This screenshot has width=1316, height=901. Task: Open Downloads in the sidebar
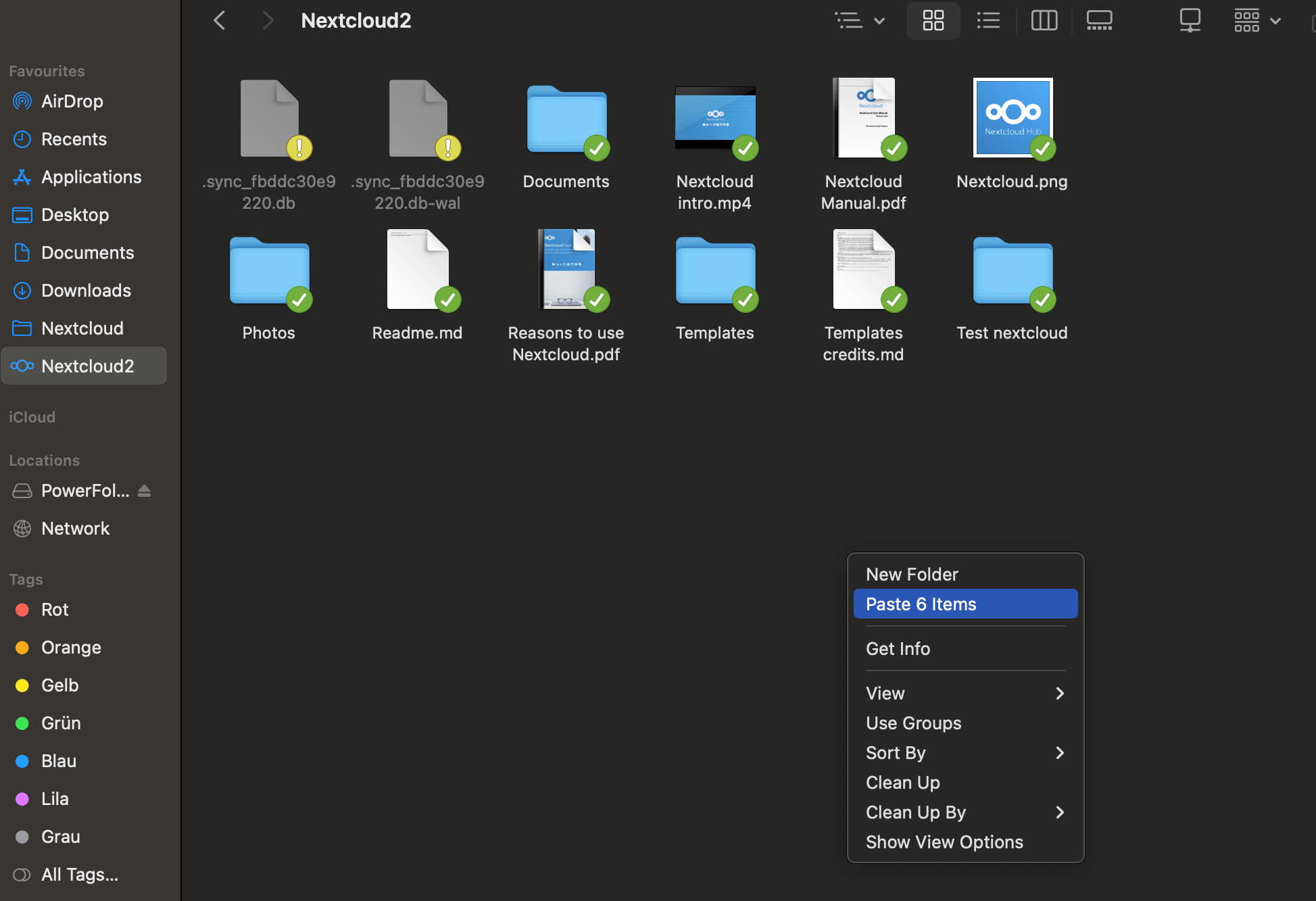84,291
